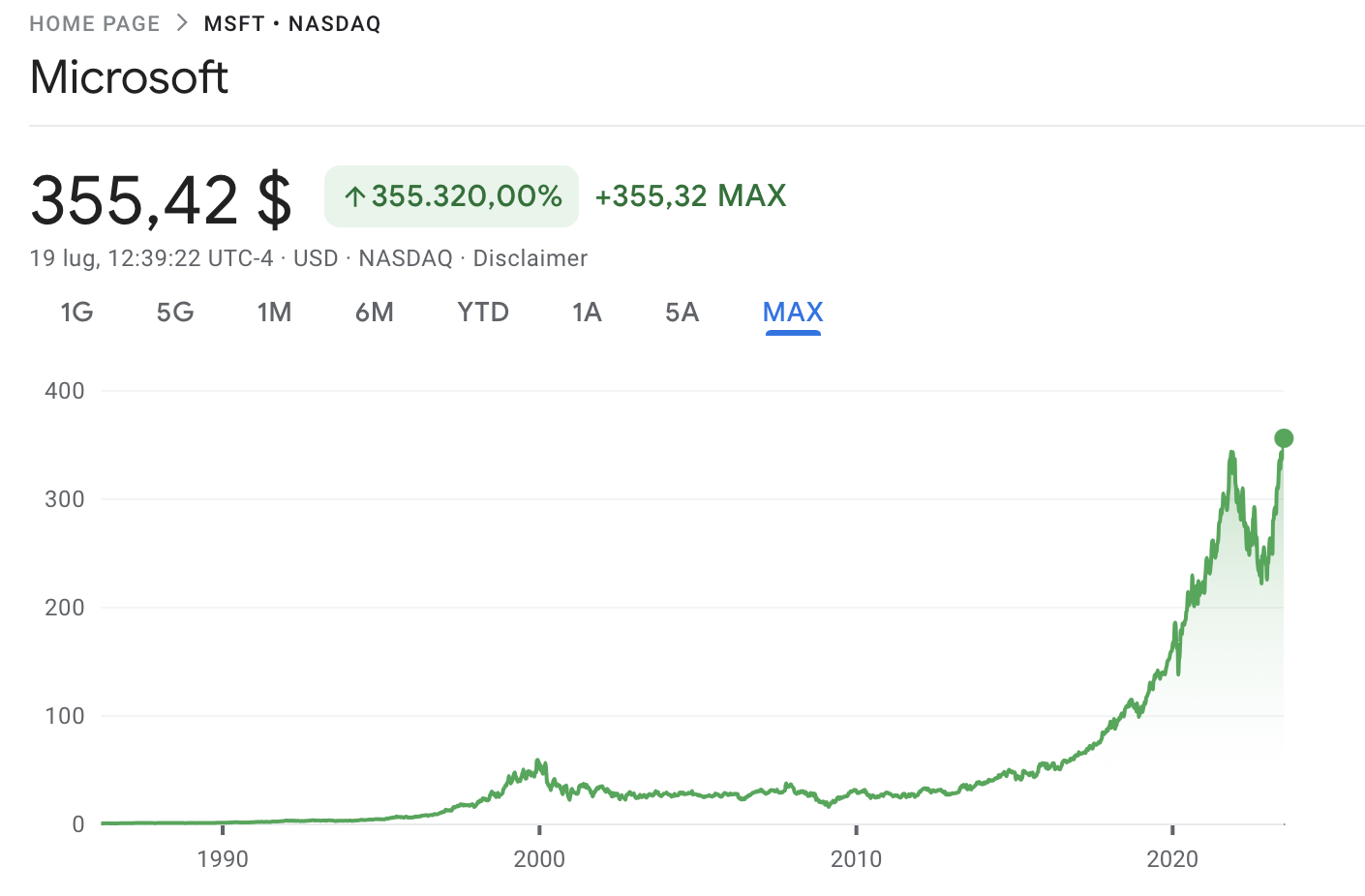Show year-to-date YTD chart
This screenshot has width=1365, height=896.
(x=483, y=312)
